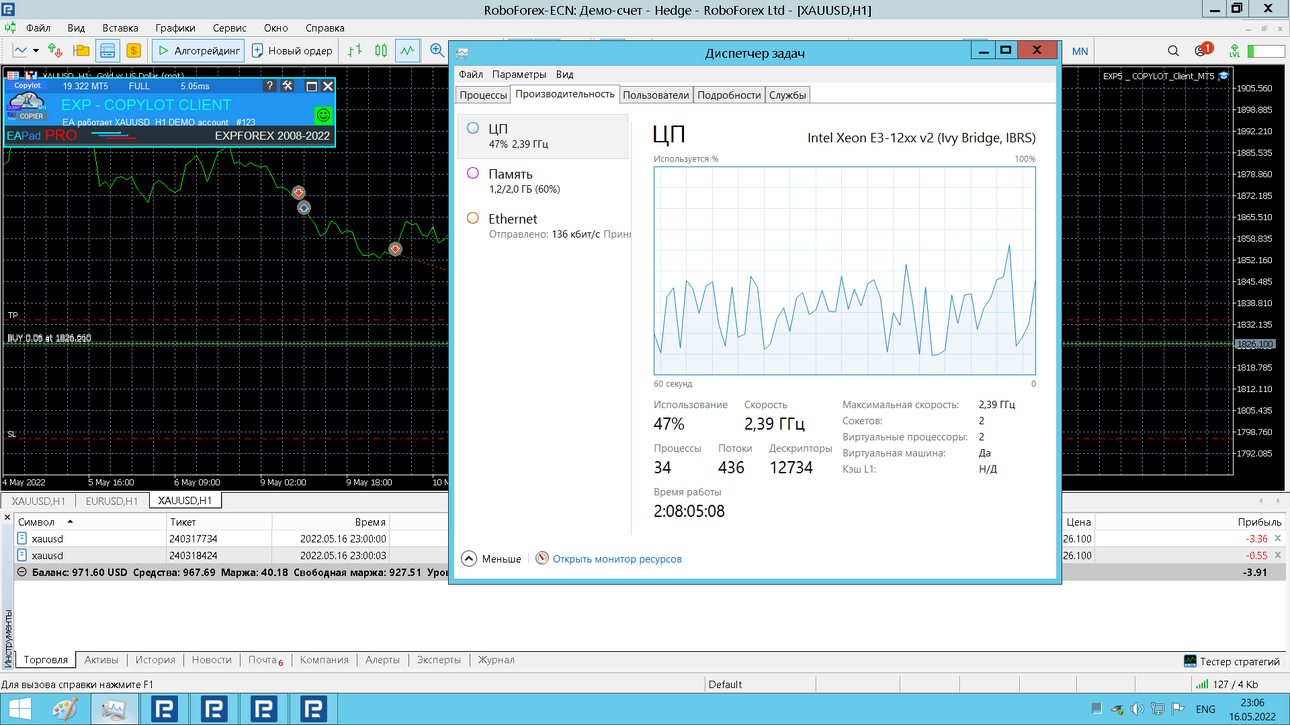Screen dimensions: 1290x725
Task: Select Память performance item
Action: [542, 181]
